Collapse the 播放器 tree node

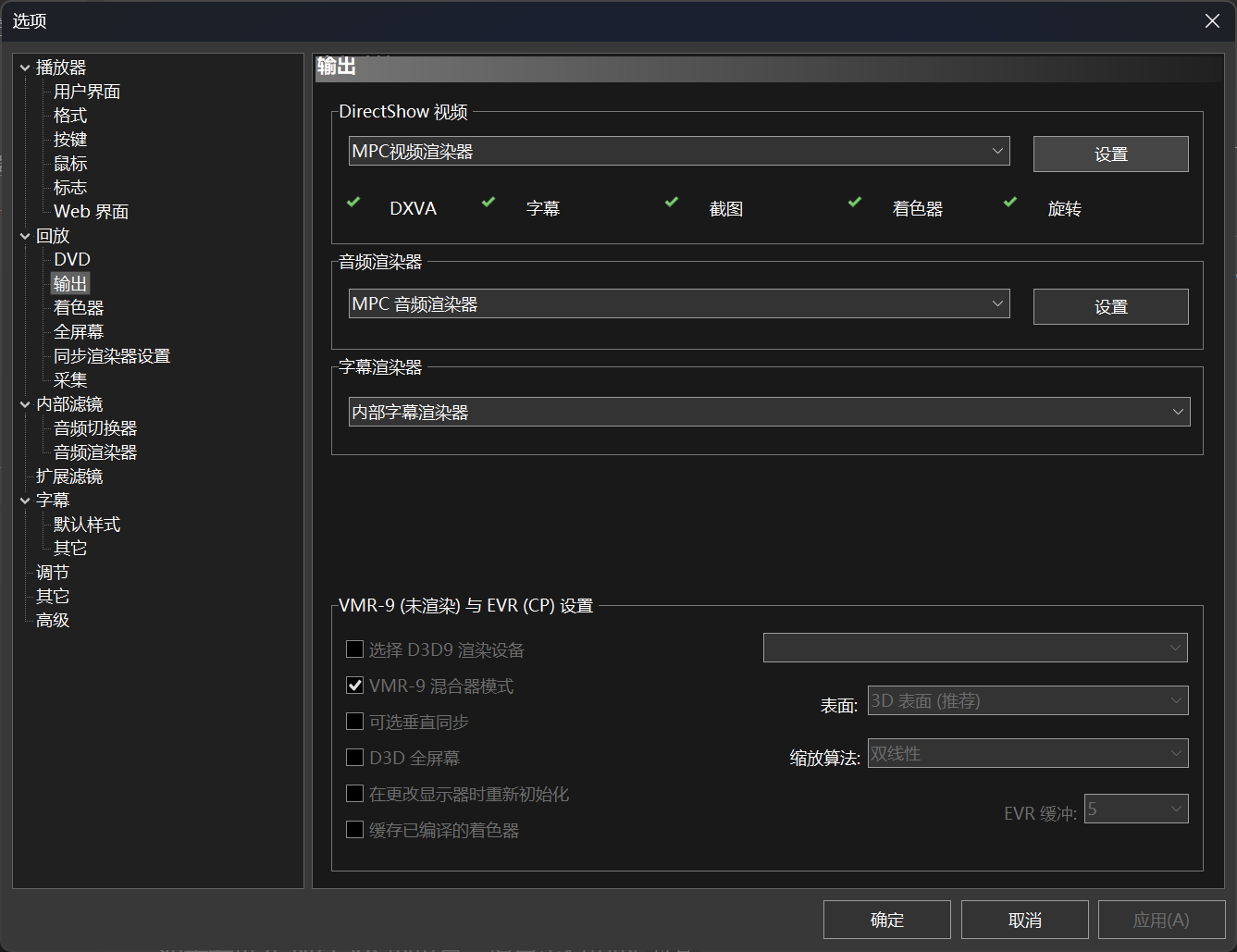click(x=25, y=68)
